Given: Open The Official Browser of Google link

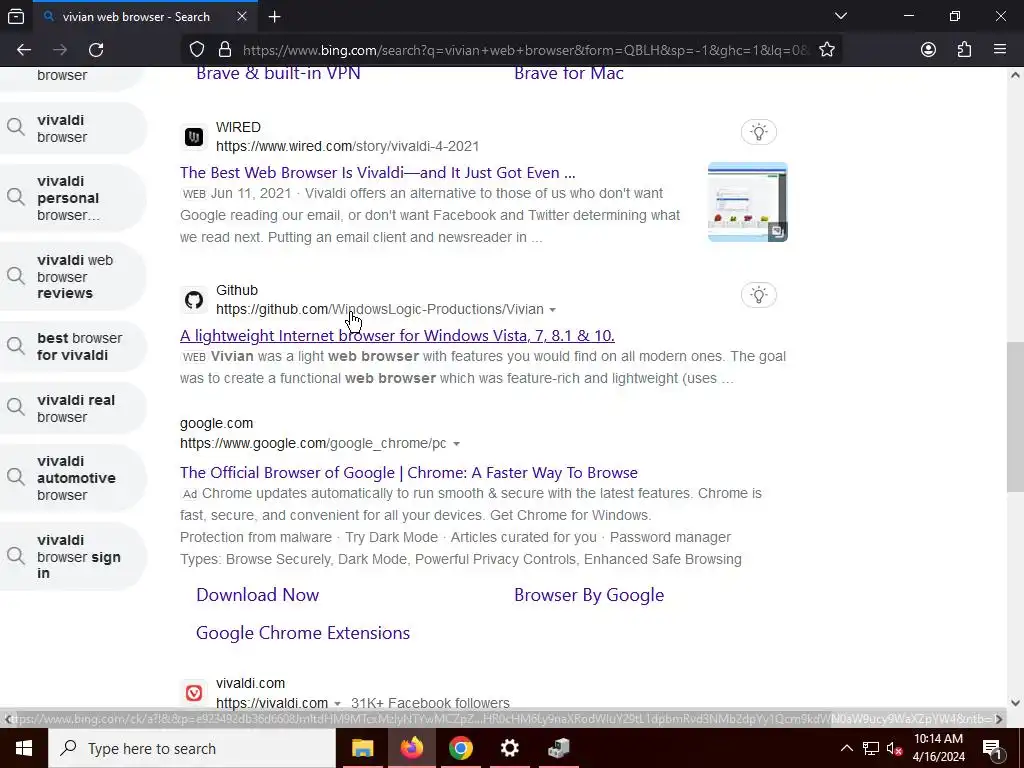Looking at the screenshot, I should pos(409,472).
